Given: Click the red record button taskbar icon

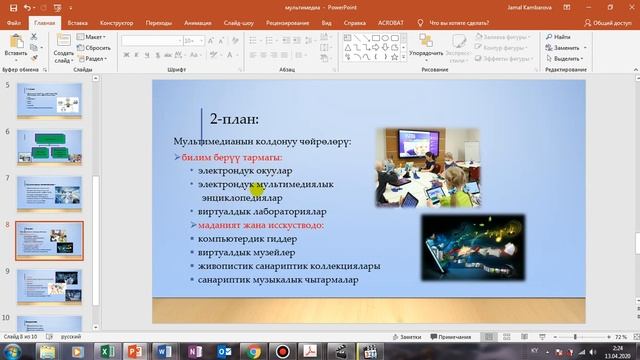Looking at the screenshot, I should tap(282, 351).
